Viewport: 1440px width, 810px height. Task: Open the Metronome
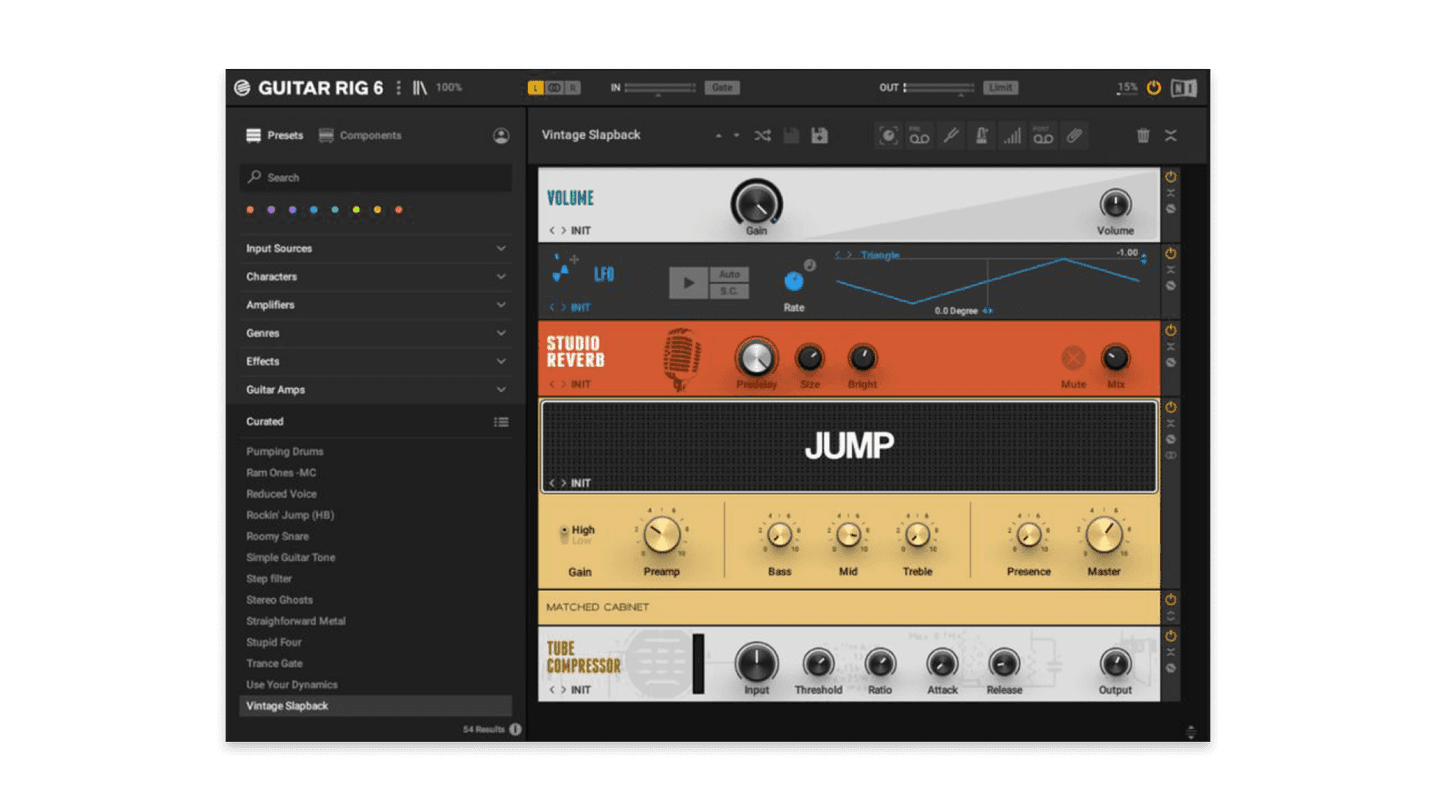[x=982, y=135]
